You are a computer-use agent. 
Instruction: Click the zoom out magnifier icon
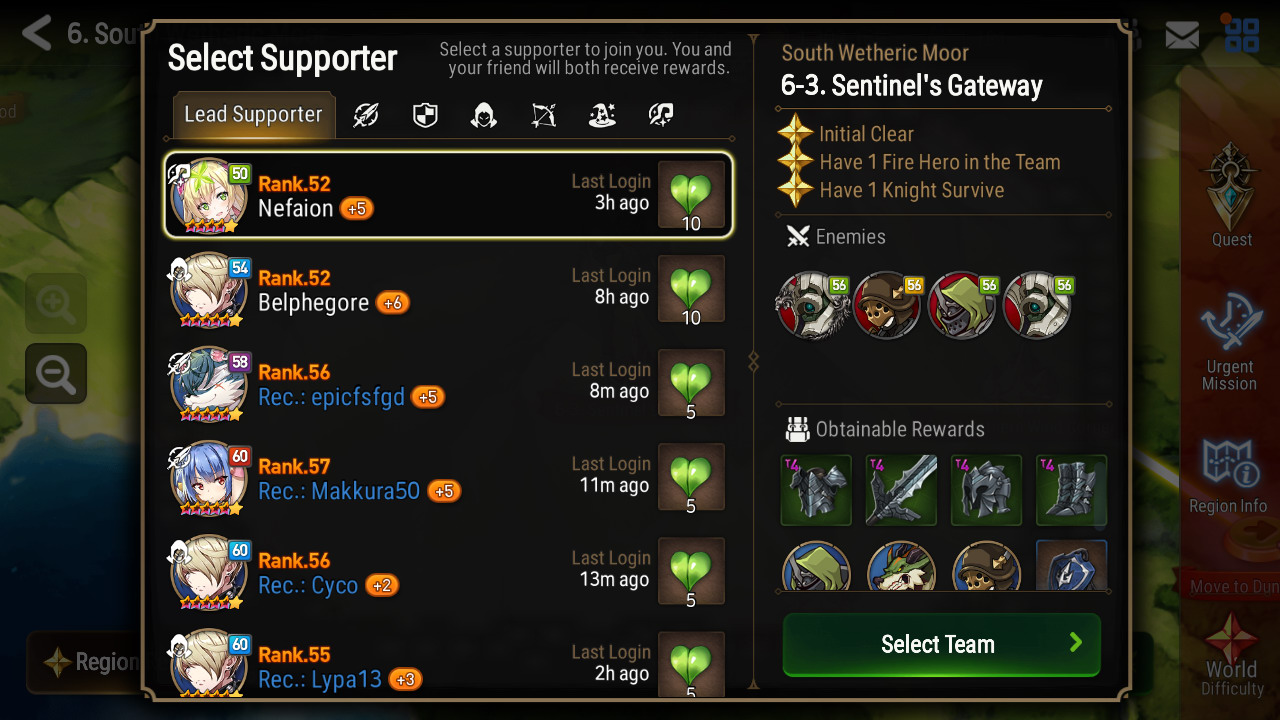pyautogui.click(x=56, y=373)
